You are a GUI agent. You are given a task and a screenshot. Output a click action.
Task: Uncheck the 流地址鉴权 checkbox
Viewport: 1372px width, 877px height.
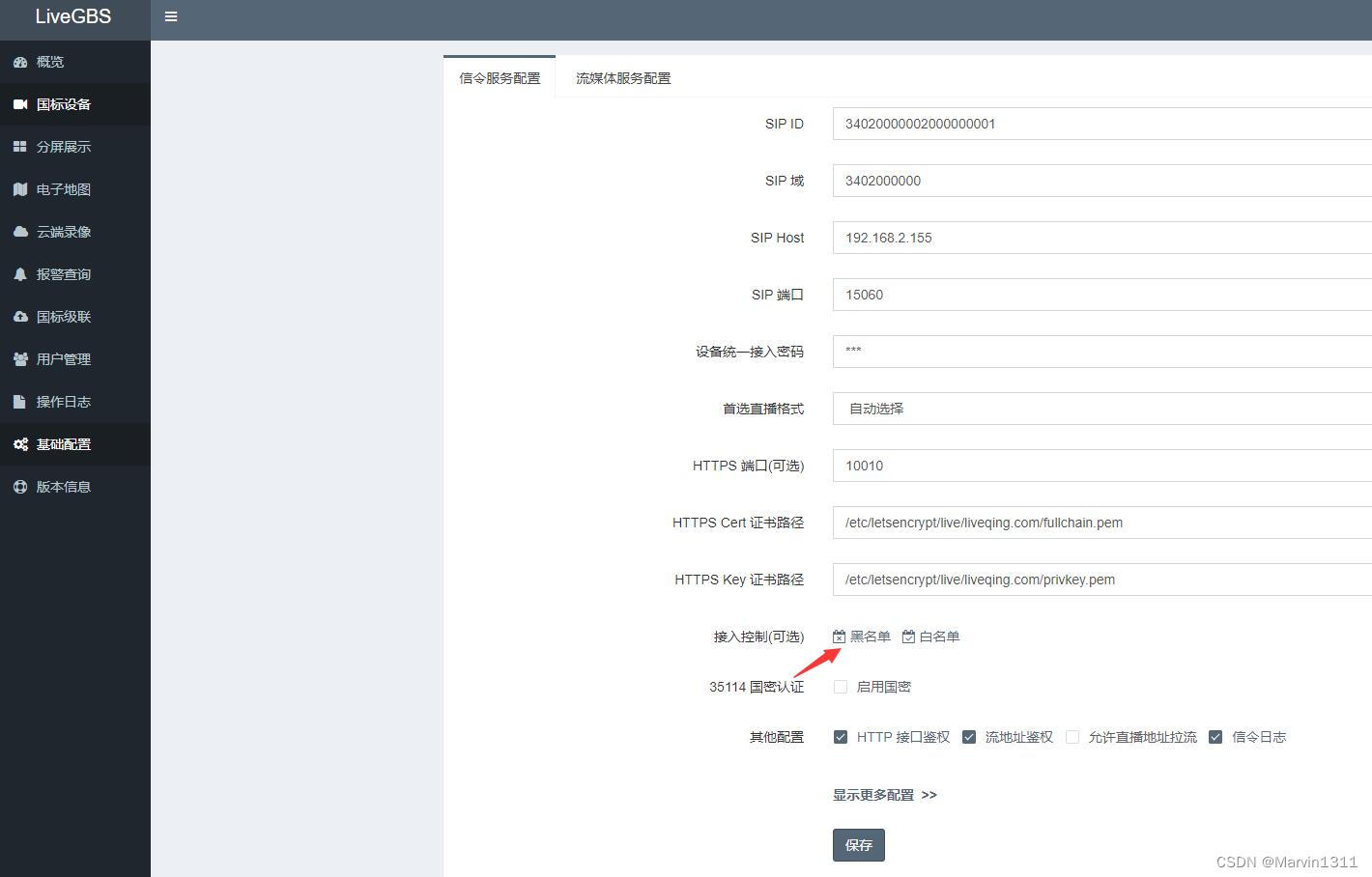tap(969, 737)
